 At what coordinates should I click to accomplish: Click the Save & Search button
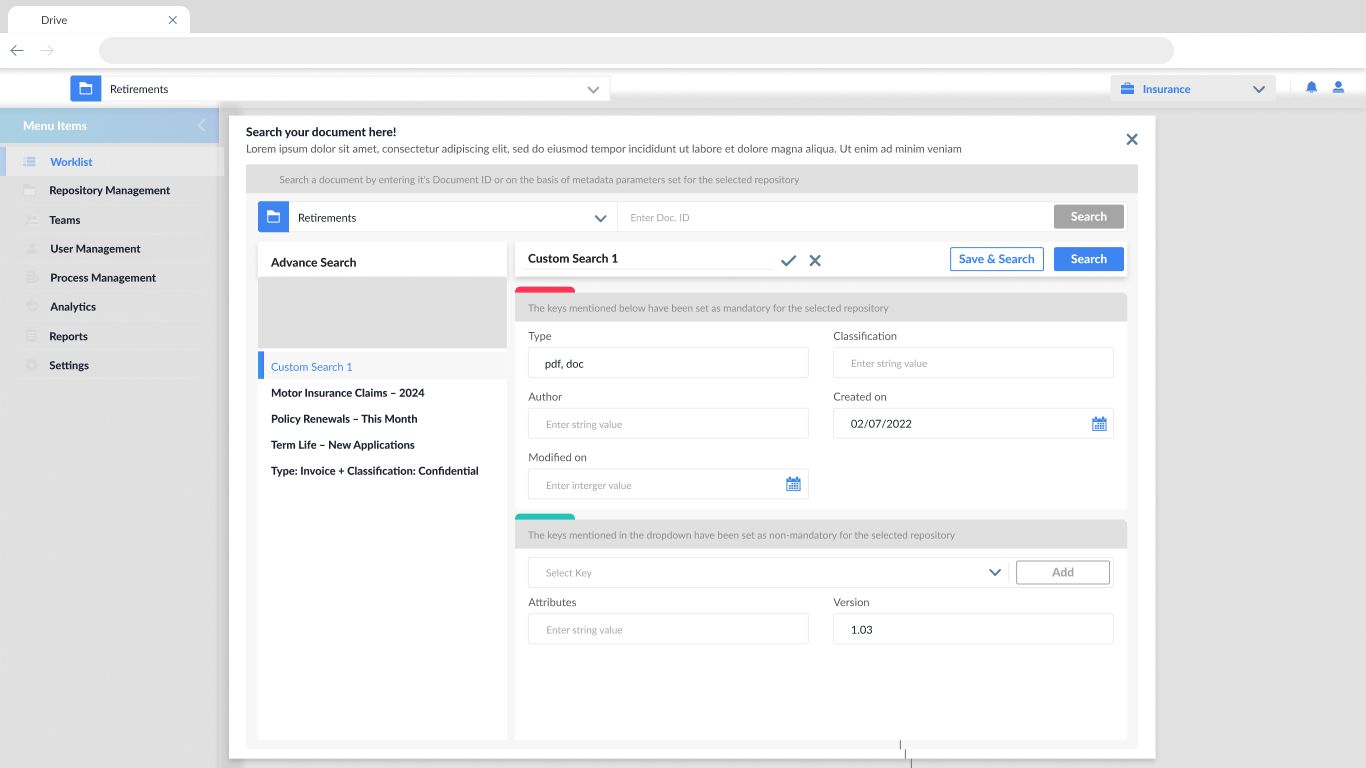(996, 259)
